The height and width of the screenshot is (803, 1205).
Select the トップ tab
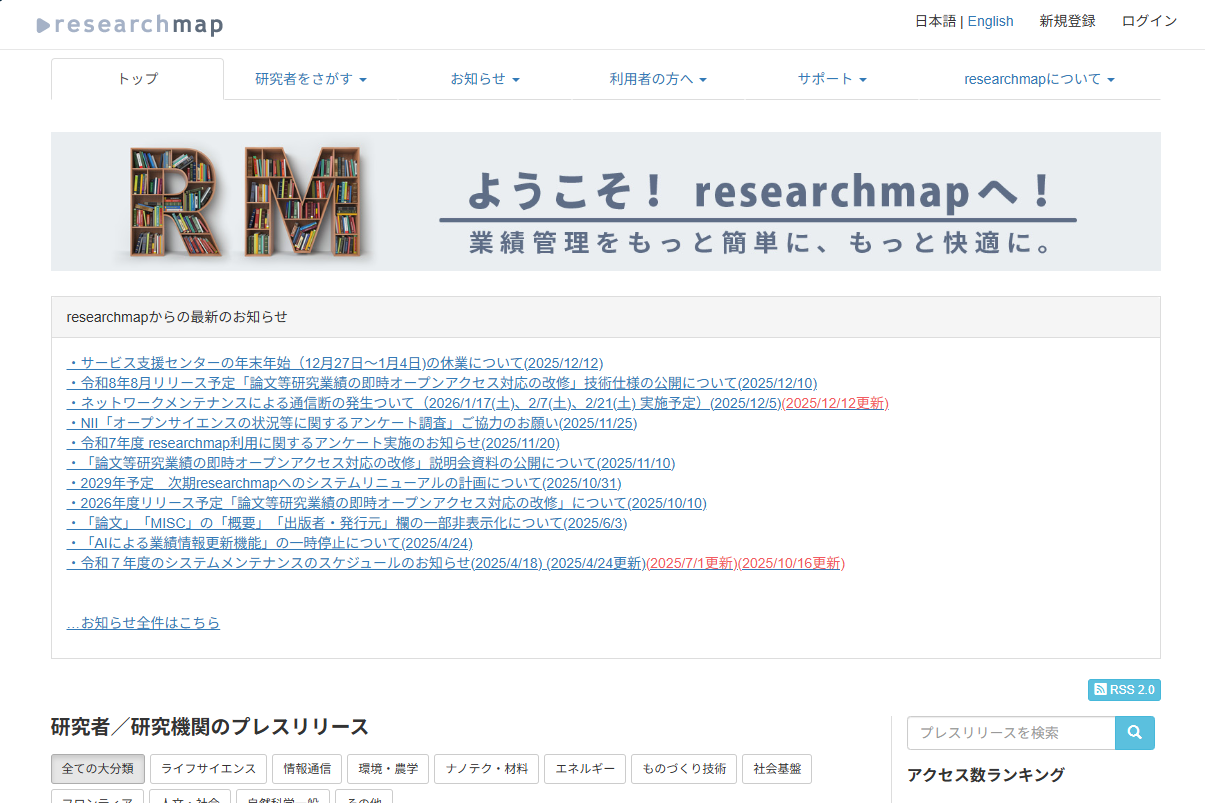138,79
